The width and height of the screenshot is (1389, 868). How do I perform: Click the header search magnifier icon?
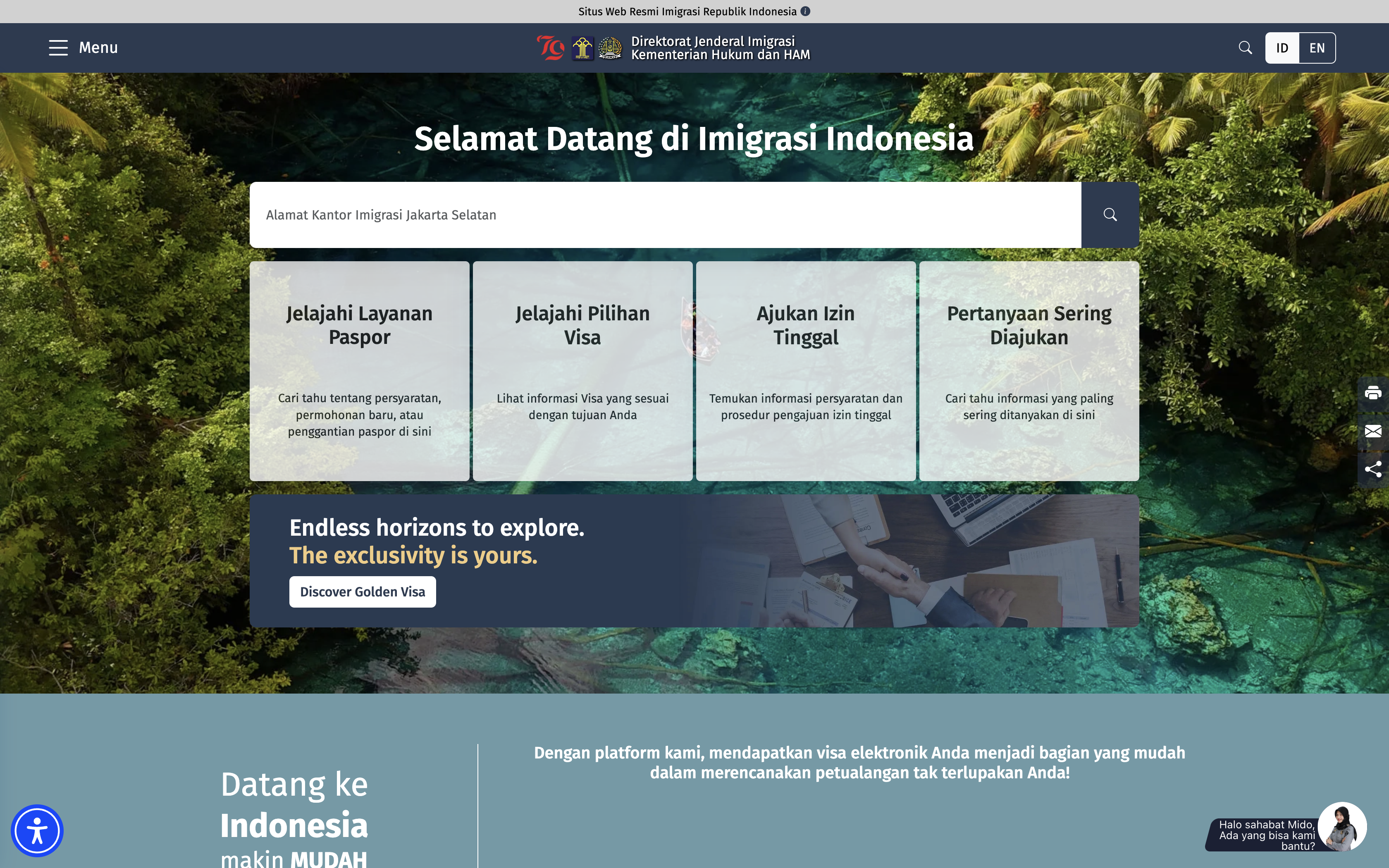click(x=1245, y=48)
